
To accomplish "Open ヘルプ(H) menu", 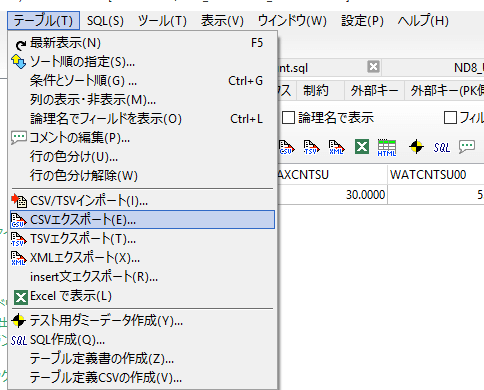I will 423,21.
